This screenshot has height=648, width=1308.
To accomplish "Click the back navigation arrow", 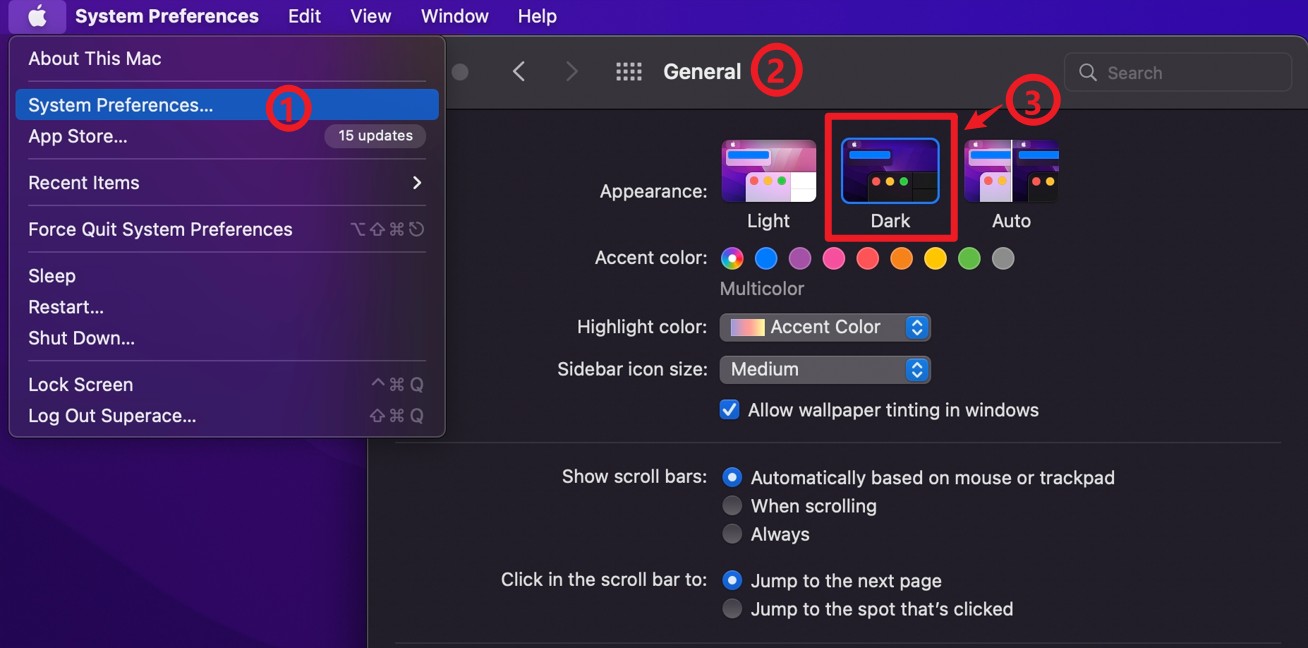I will coord(519,71).
